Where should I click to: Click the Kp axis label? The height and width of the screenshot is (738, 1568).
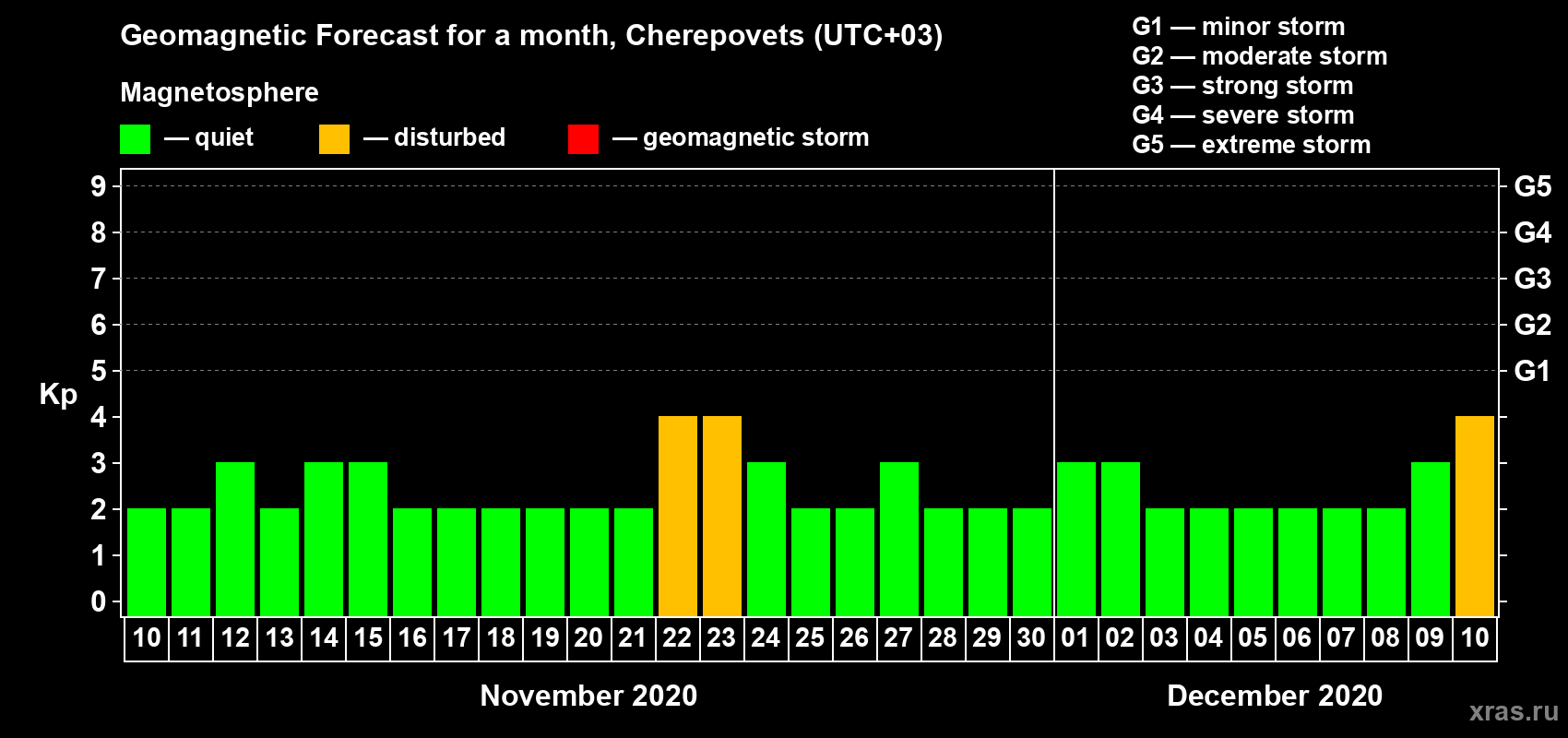58,394
